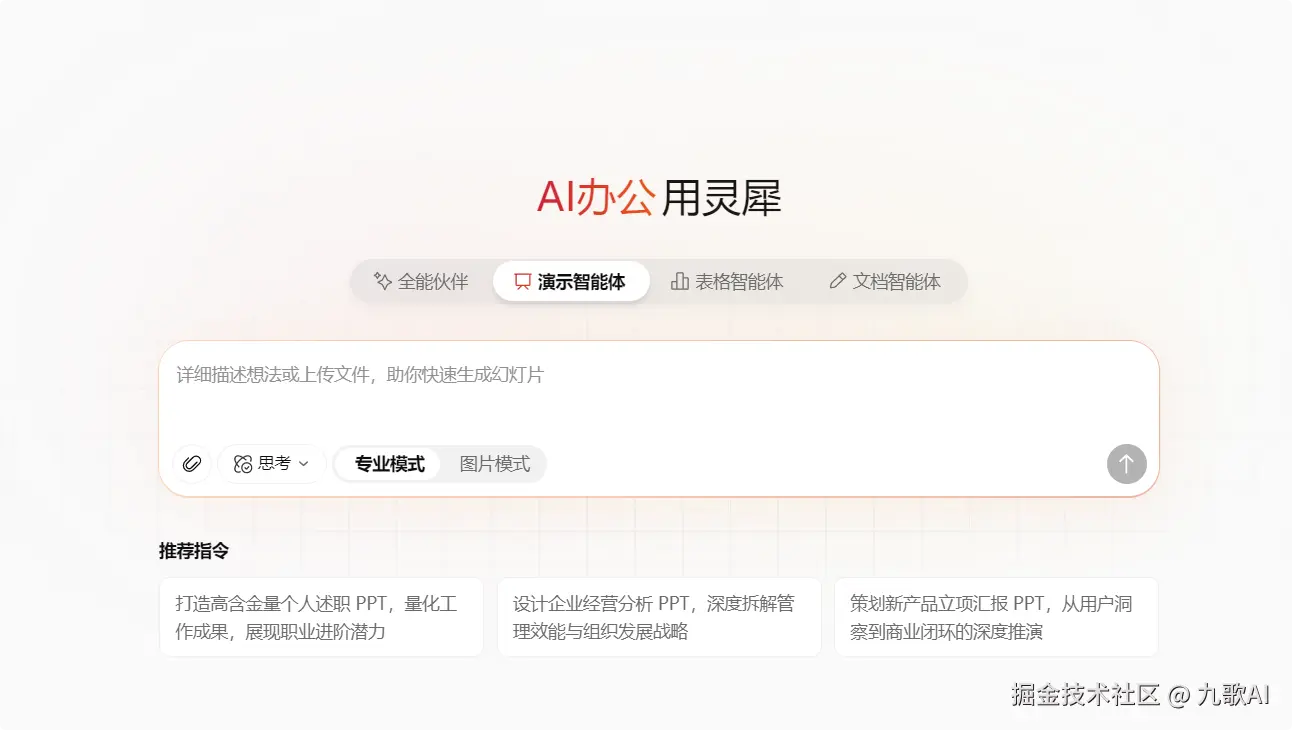1292x730 pixels.
Task: Click the upward arrow send icon
Action: 1126,463
